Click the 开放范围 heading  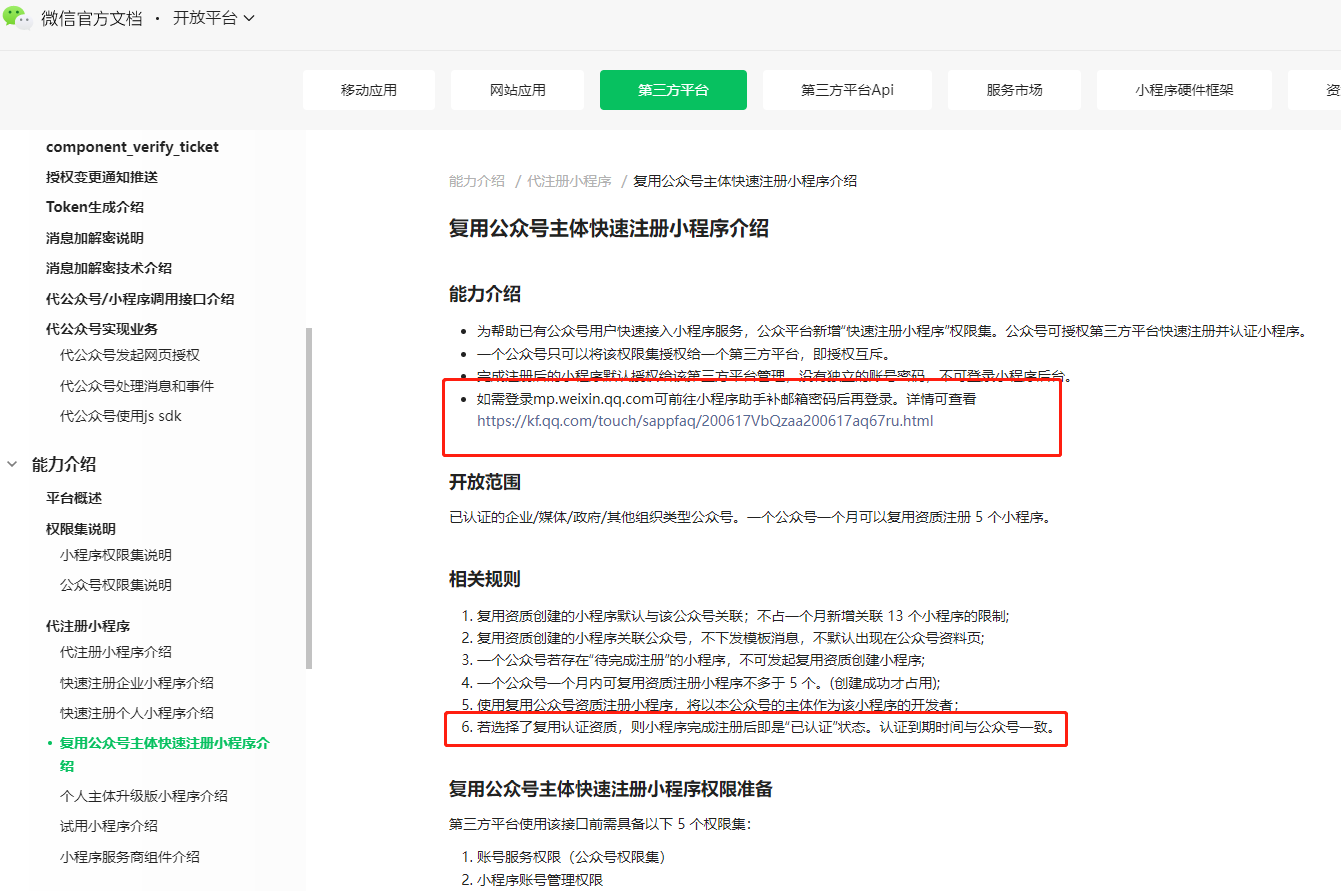485,482
